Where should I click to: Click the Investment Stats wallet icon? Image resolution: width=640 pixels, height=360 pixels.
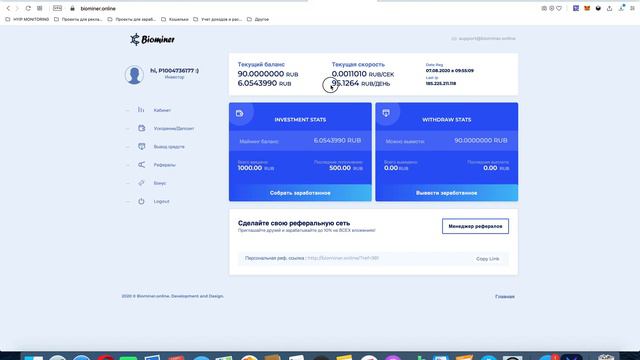pyautogui.click(x=240, y=113)
